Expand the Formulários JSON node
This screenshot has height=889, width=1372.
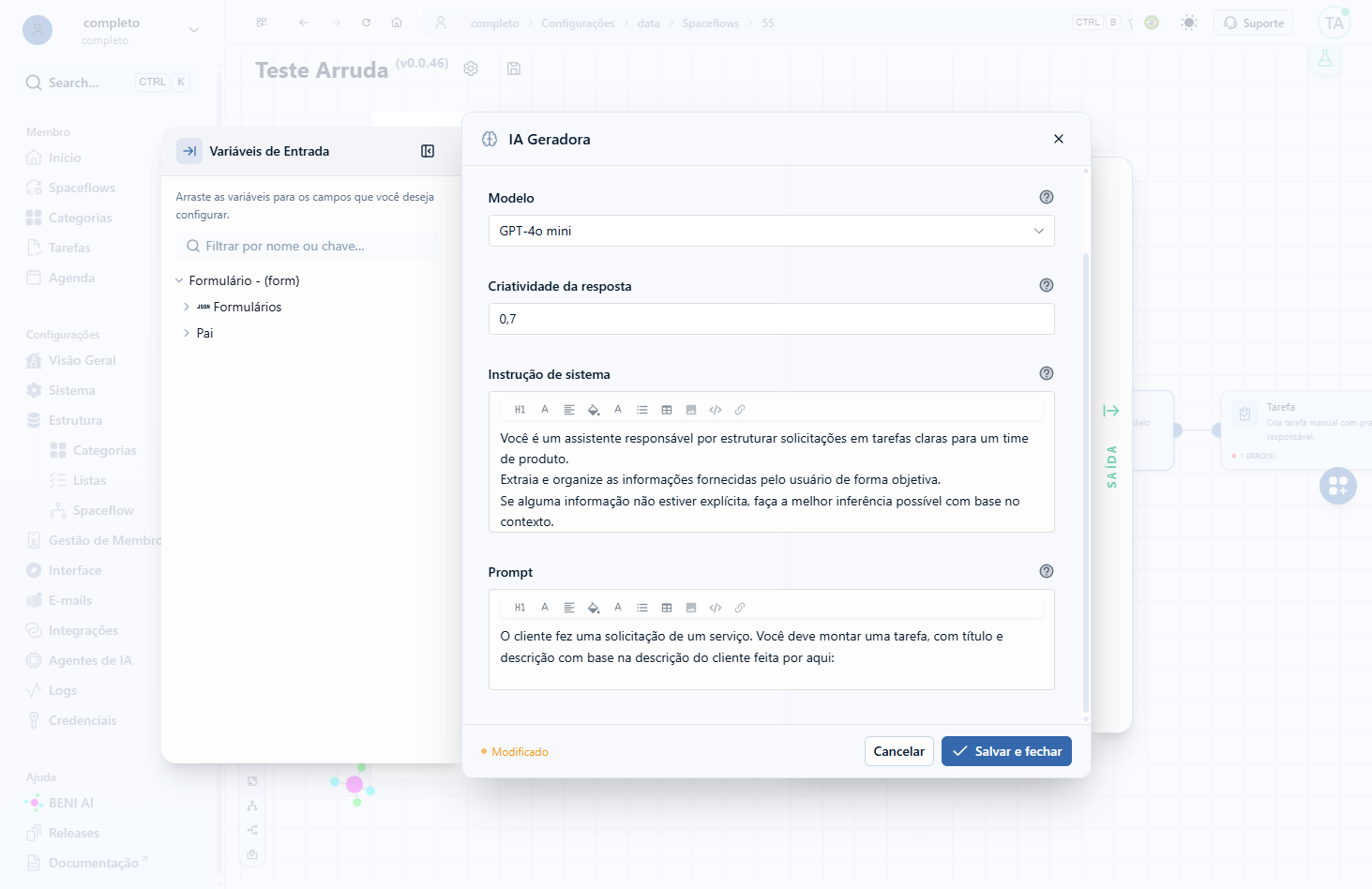click(x=187, y=307)
